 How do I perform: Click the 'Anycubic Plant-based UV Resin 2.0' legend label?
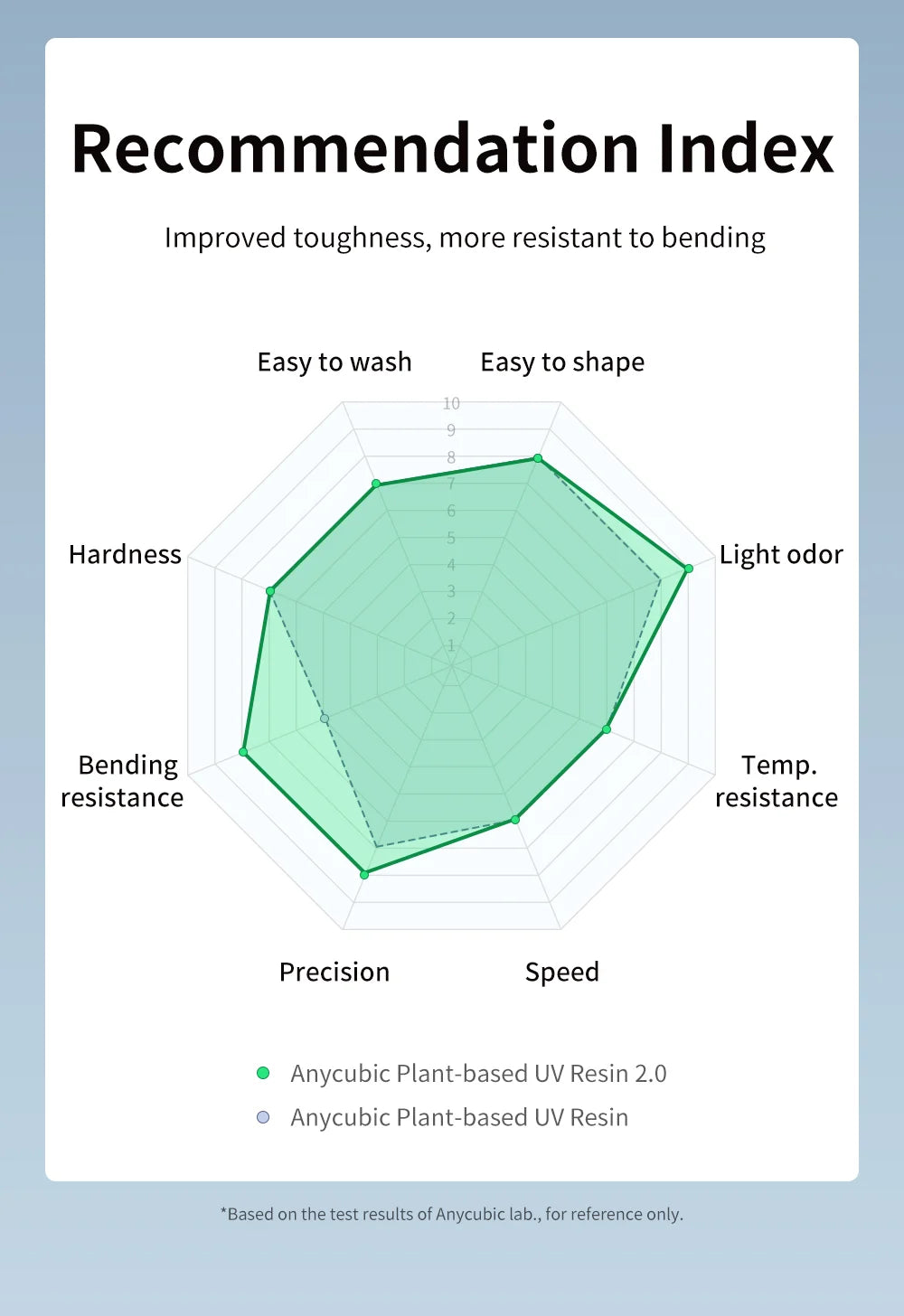point(478,1073)
